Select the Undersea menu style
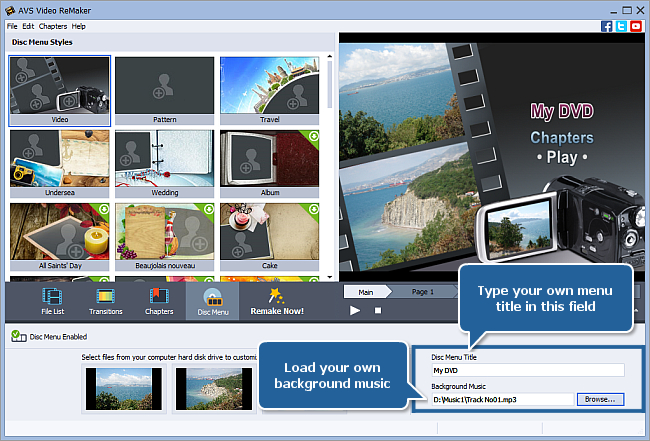Image resolution: width=650 pixels, height=441 pixels. (60, 163)
